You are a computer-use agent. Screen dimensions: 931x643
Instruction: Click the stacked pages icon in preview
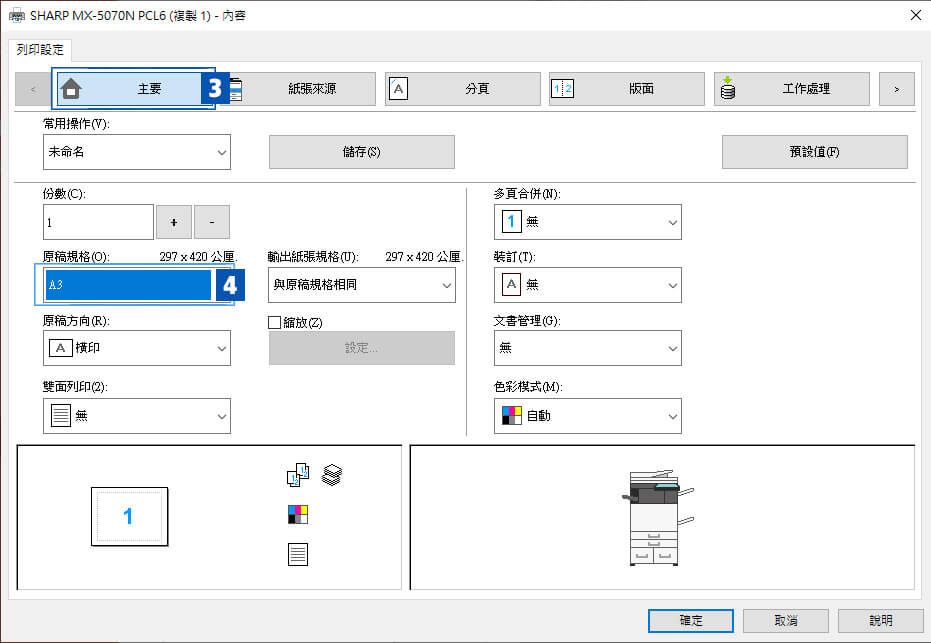pos(332,475)
